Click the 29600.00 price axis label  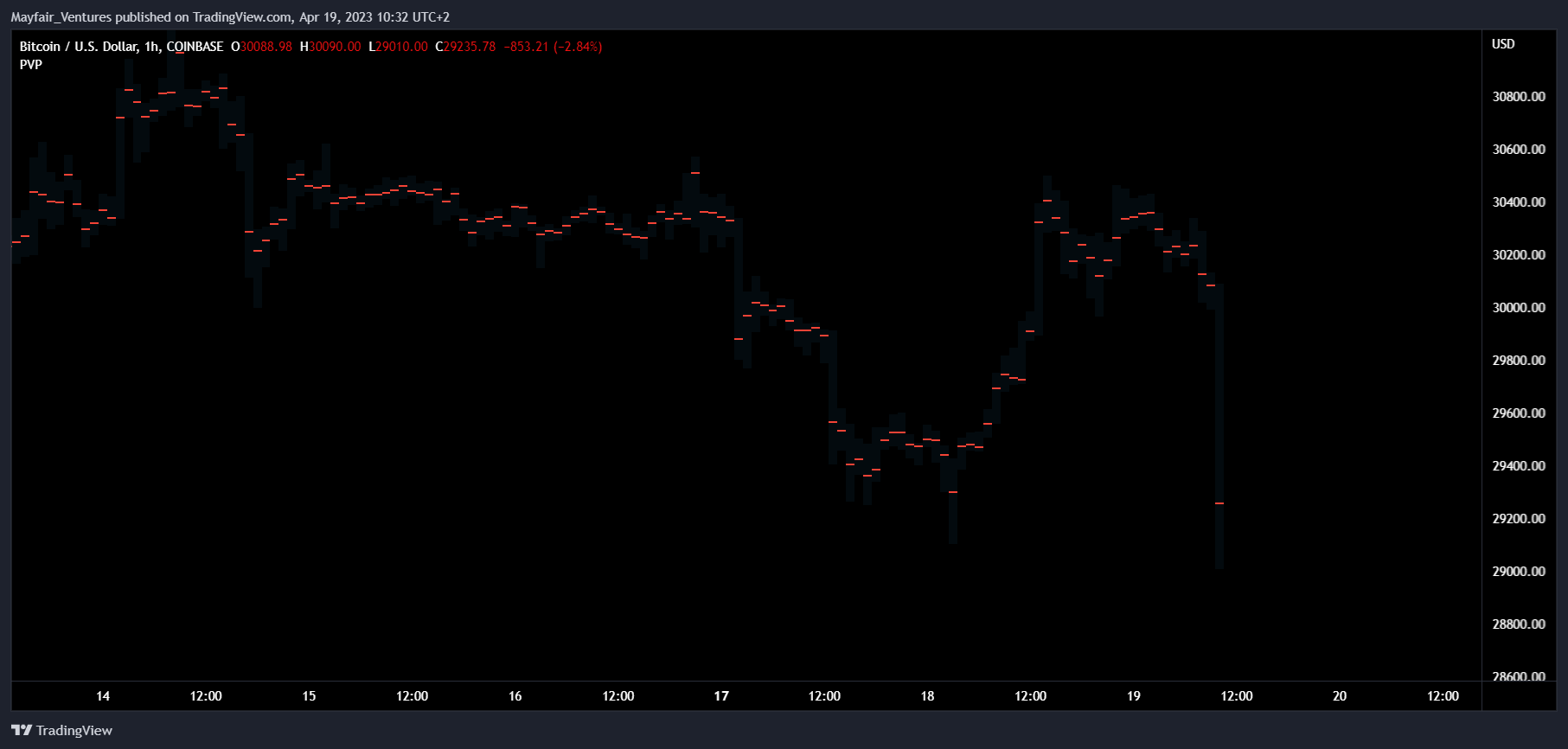[x=1519, y=413]
